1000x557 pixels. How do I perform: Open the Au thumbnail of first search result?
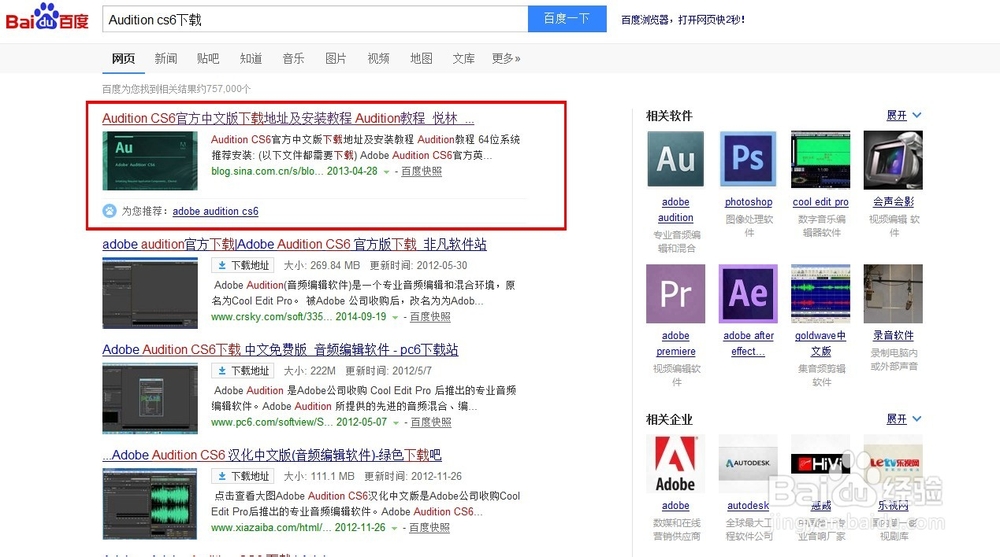[150, 161]
